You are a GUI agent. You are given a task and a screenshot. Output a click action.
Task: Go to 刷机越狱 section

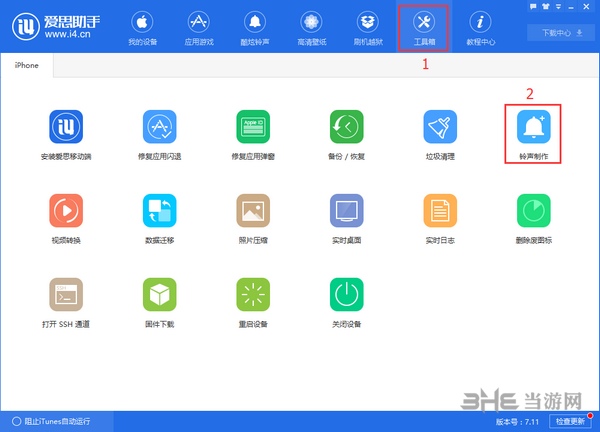click(x=368, y=28)
